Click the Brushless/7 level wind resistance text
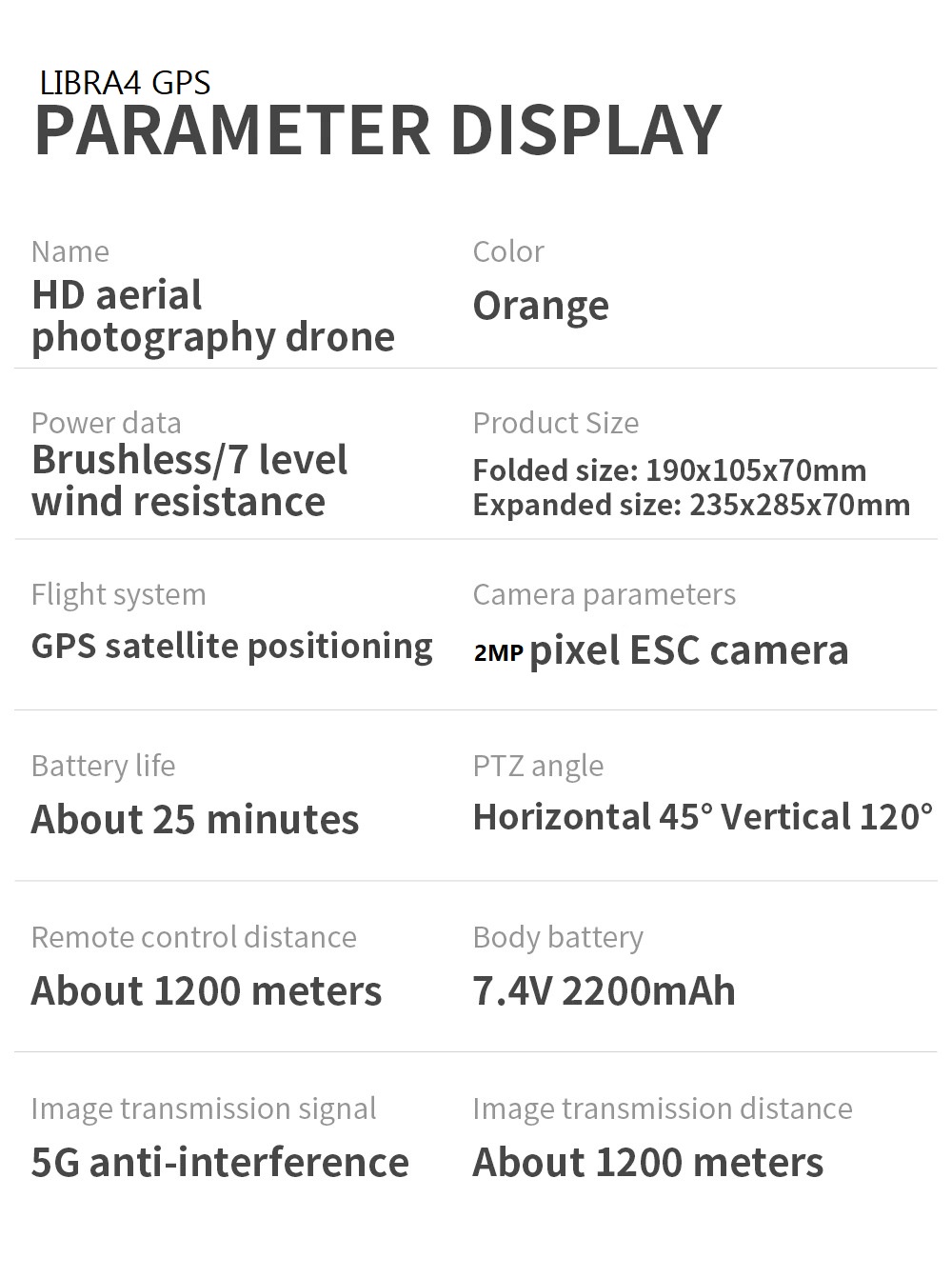This screenshot has width=952, height=1278. (x=188, y=481)
